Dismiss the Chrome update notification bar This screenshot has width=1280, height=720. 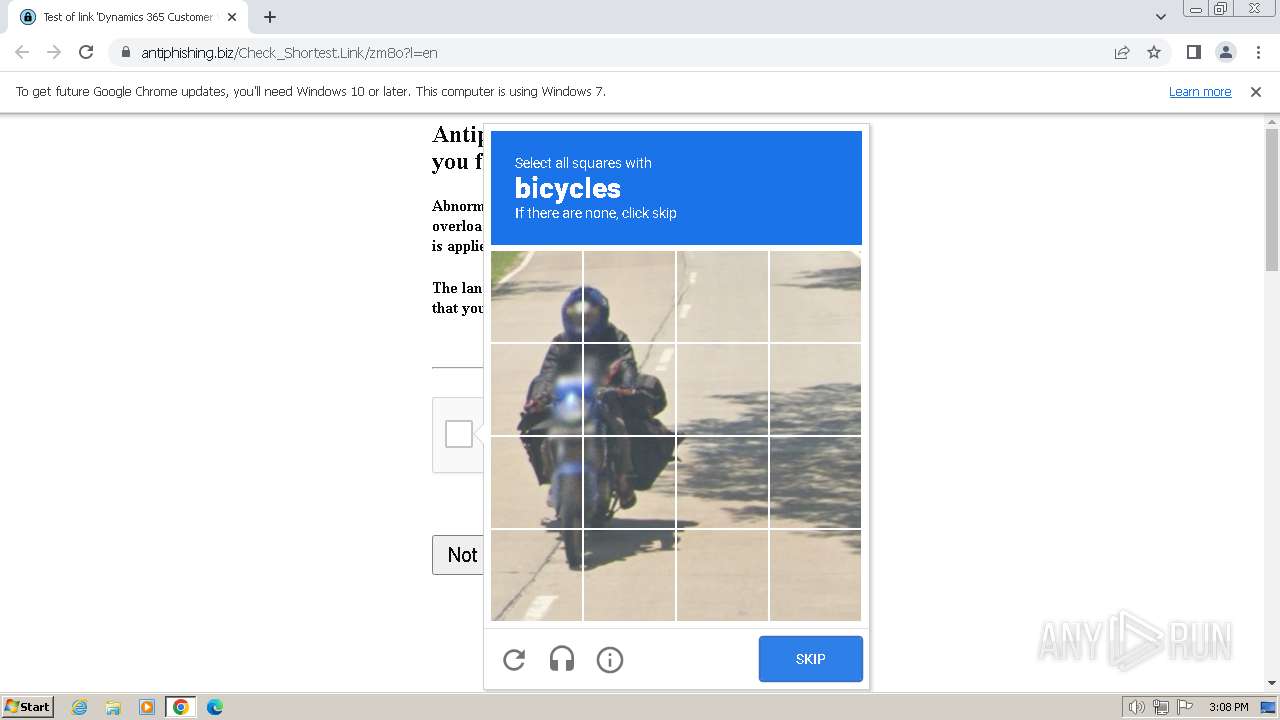(x=1256, y=91)
